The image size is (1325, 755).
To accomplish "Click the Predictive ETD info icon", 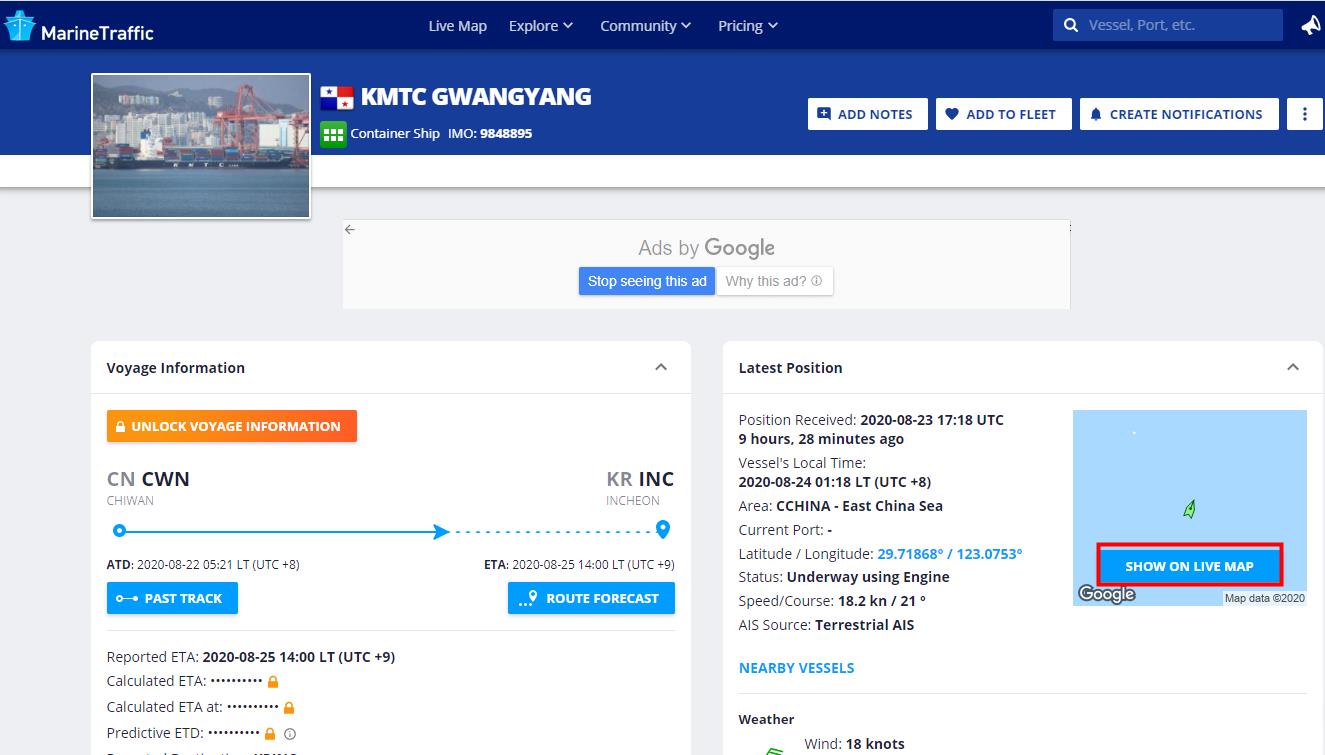I will 290,733.
